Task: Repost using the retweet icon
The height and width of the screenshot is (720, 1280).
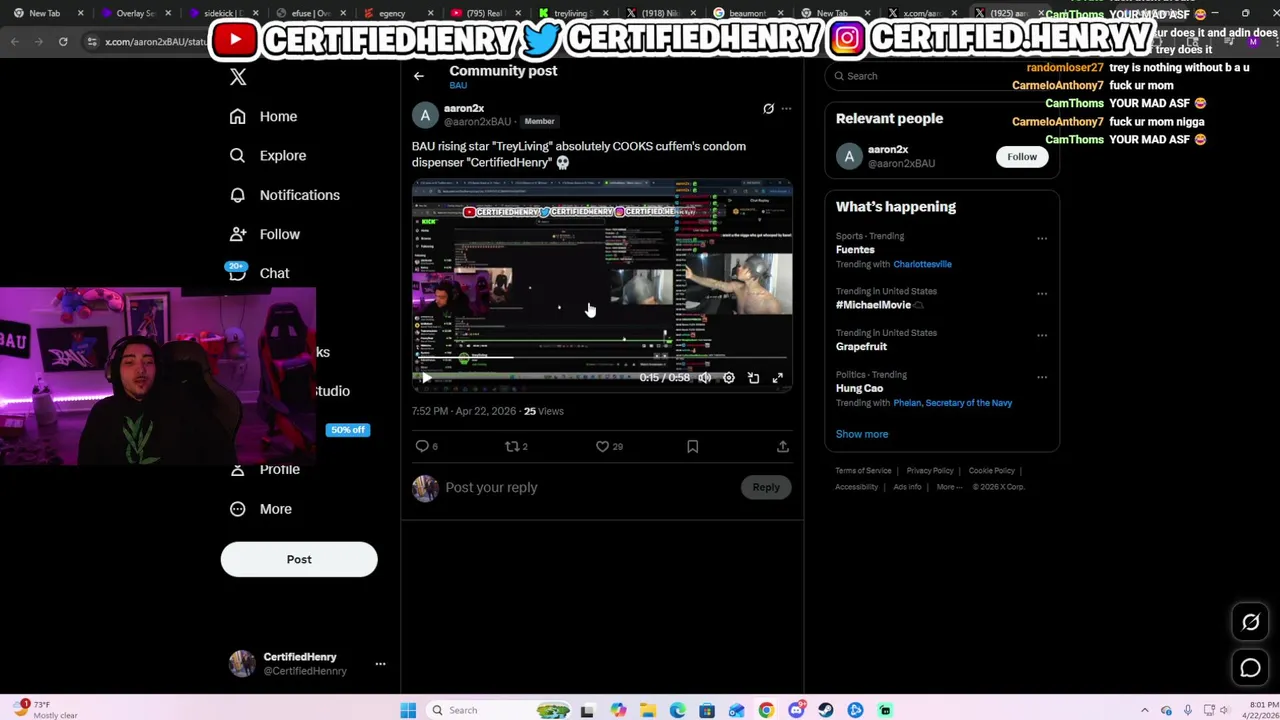Action: pos(512,447)
